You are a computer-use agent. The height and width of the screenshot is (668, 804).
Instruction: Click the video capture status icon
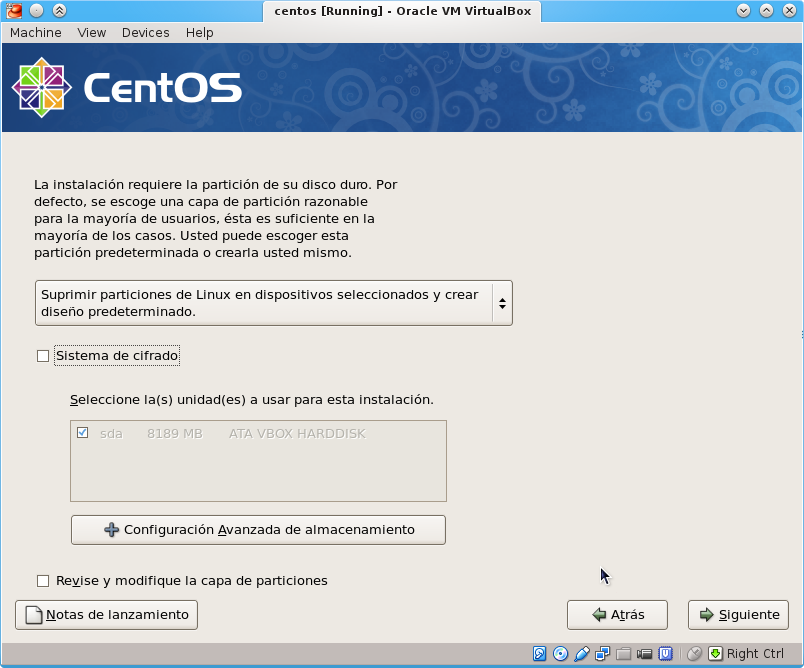pyautogui.click(x=645, y=654)
